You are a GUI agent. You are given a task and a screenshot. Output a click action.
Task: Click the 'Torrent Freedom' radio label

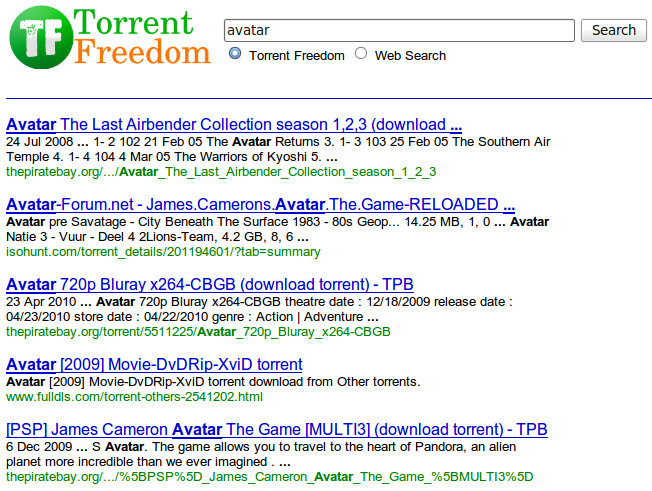pyautogui.click(x=297, y=56)
